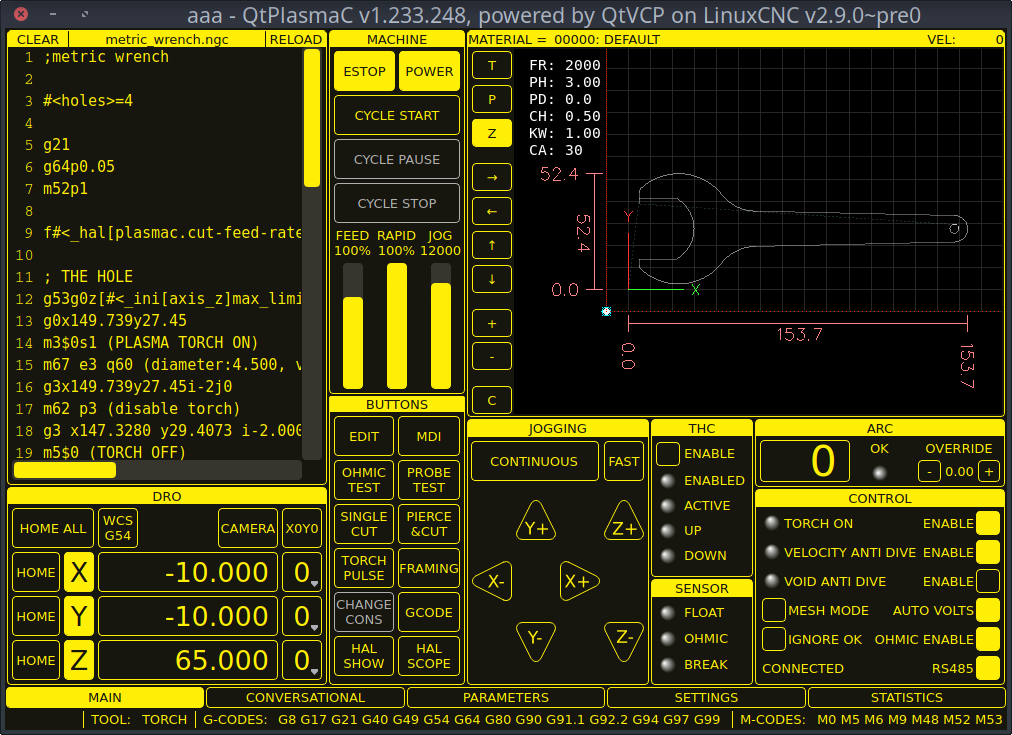Image resolution: width=1012 pixels, height=735 pixels.
Task: Enable THC with its ENABLE checkbox
Action: click(x=667, y=453)
